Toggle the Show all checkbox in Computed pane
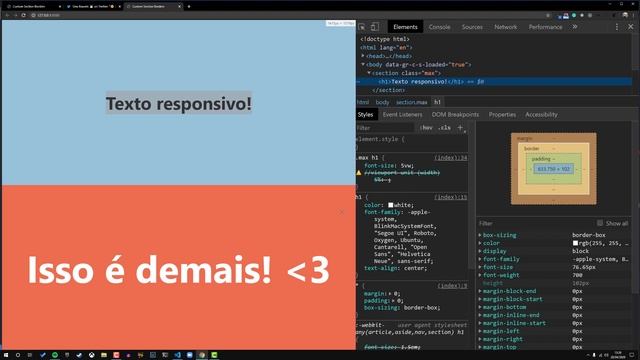 [x=600, y=223]
